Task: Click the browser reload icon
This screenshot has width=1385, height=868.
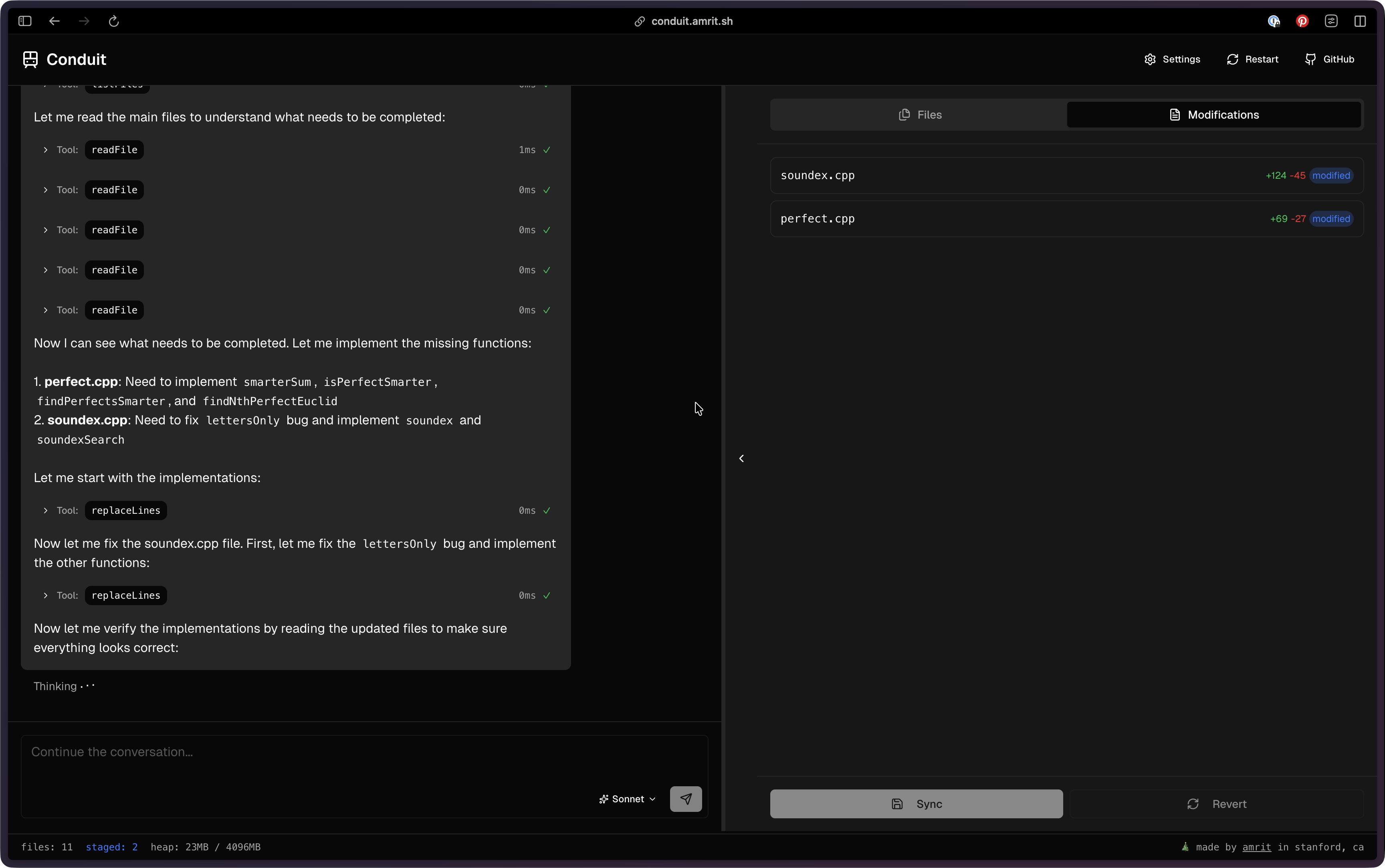Action: pos(114,21)
